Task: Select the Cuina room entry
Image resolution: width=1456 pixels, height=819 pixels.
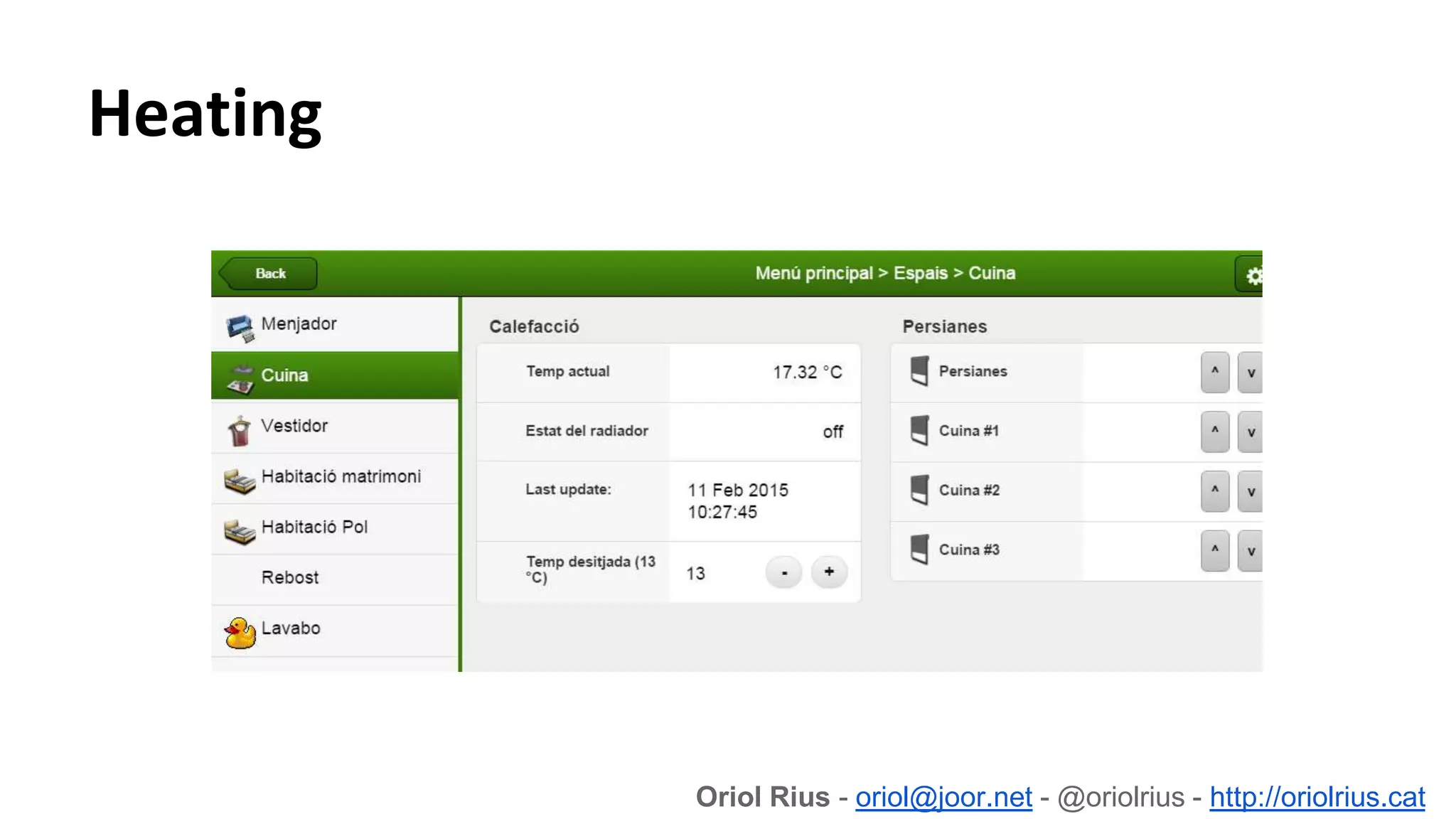Action: point(335,375)
